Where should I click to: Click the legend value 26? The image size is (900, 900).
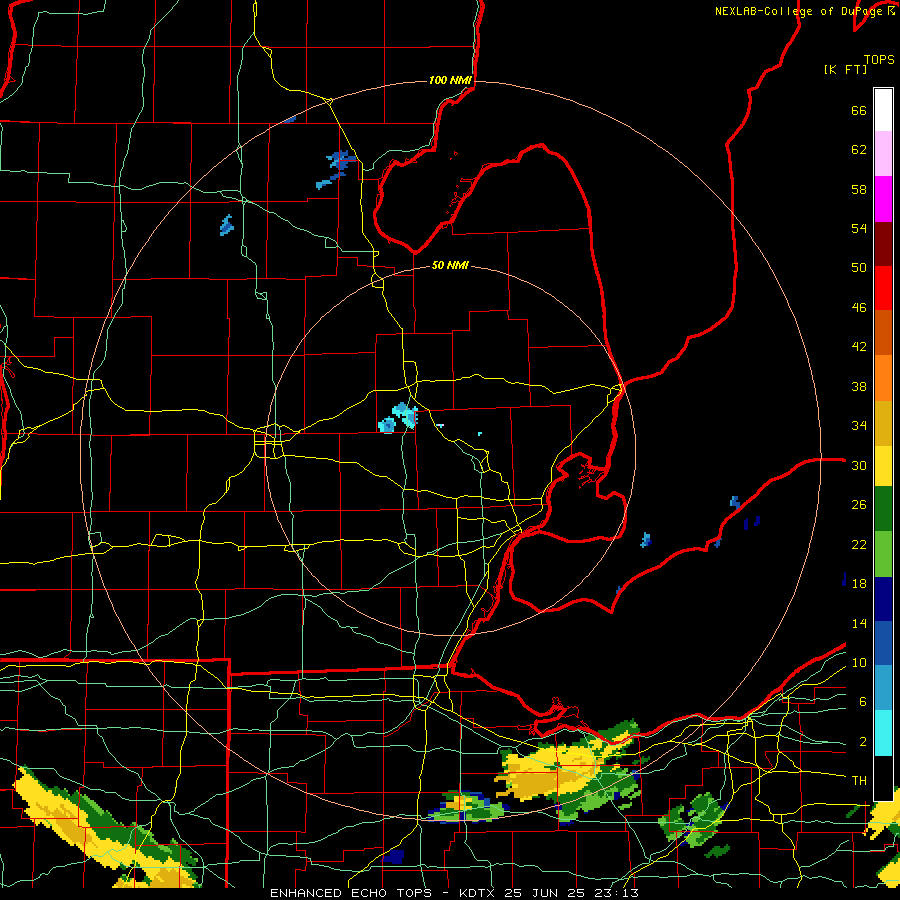point(859,505)
